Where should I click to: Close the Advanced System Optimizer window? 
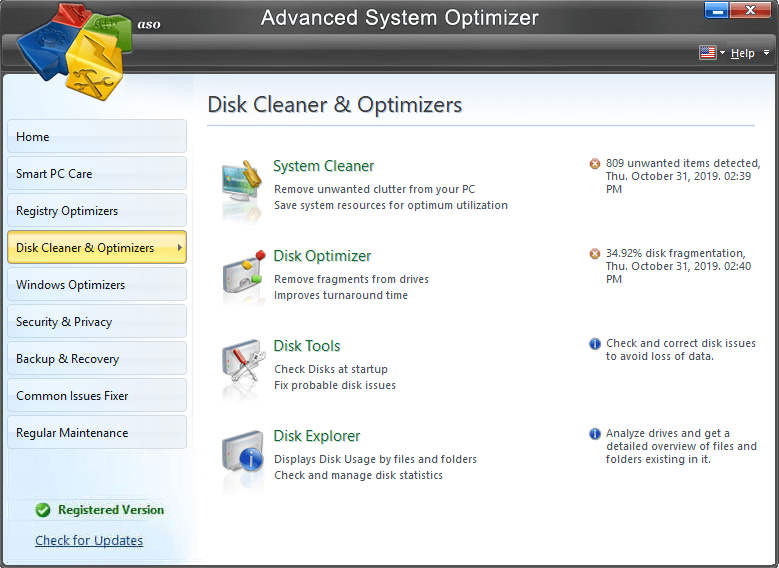(750, 10)
